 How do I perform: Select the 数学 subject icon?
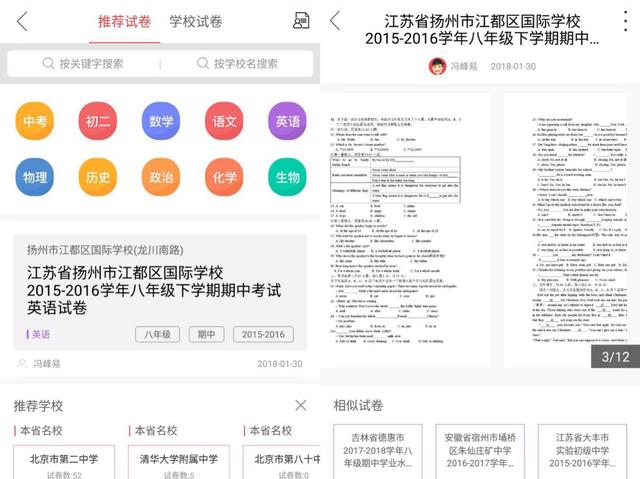click(x=161, y=121)
